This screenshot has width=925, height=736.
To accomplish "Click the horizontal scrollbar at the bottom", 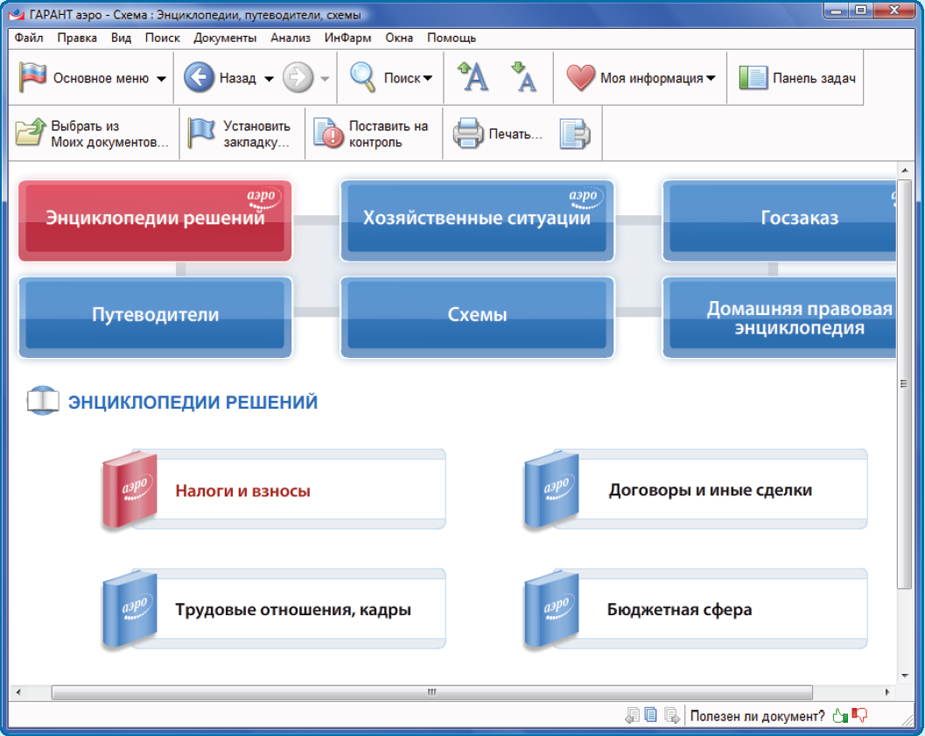I will click(x=432, y=692).
